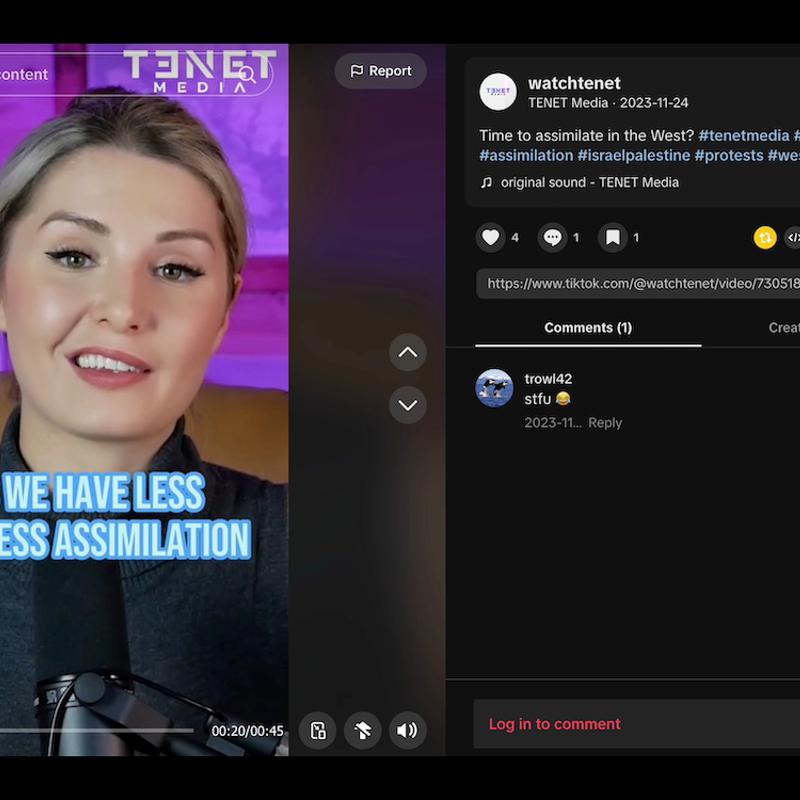Image resolution: width=800 pixels, height=800 pixels.
Task: Open the #tenetmedia hashtag
Action: (743, 136)
